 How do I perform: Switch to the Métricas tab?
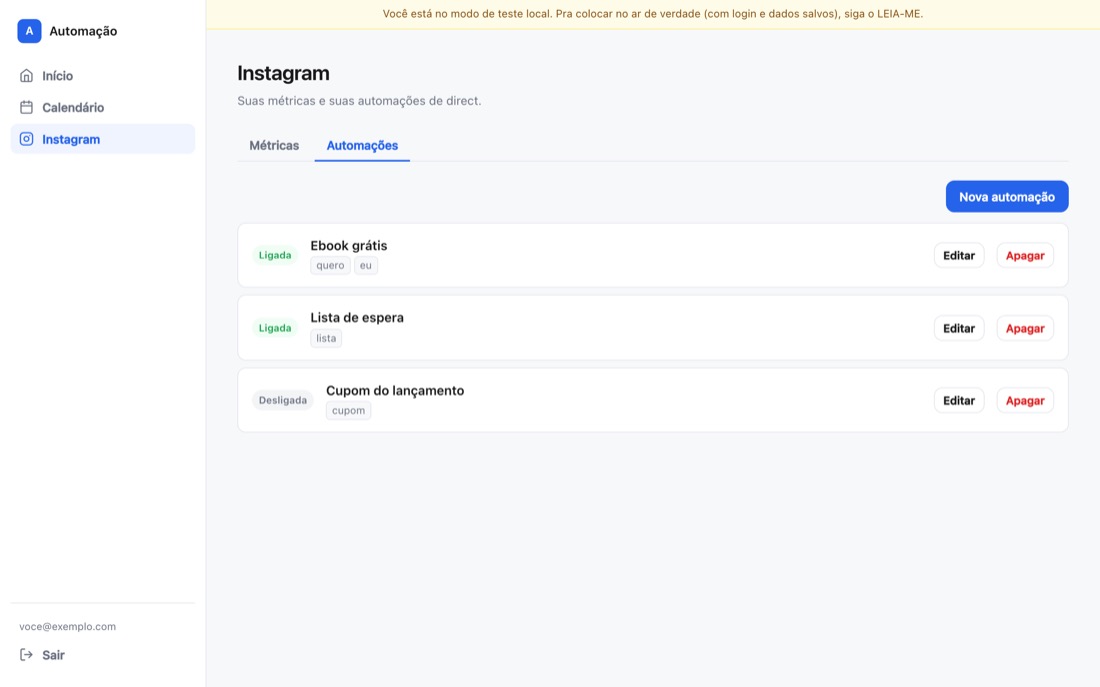point(274,145)
